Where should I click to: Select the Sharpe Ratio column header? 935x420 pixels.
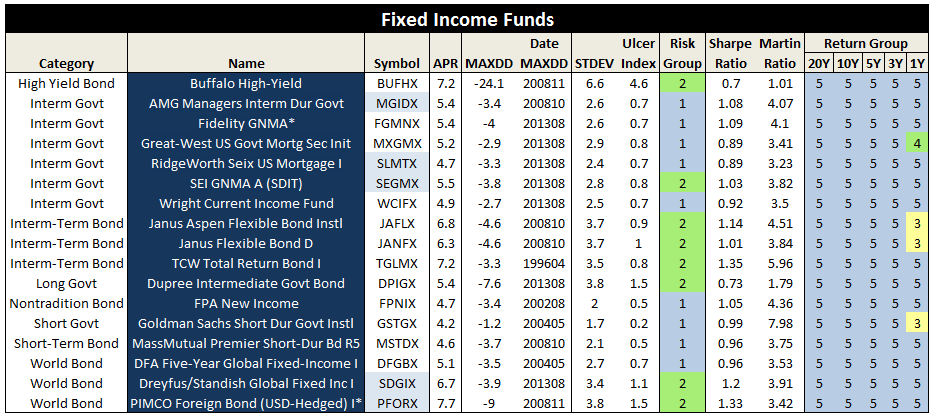pyautogui.click(x=730, y=53)
